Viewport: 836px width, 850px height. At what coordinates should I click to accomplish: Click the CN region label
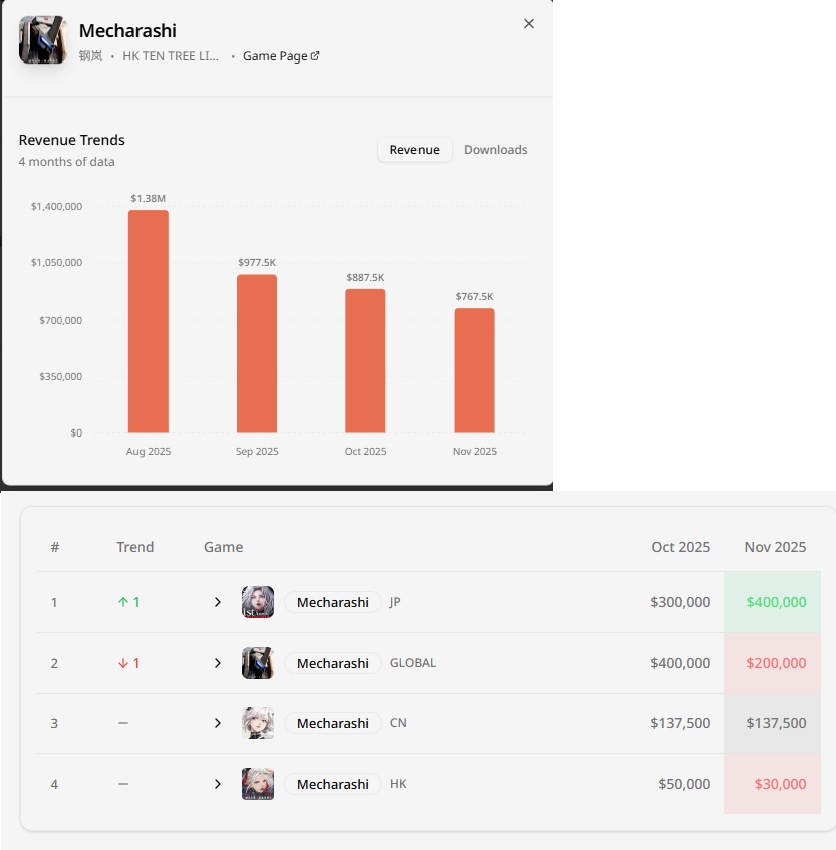[398, 723]
